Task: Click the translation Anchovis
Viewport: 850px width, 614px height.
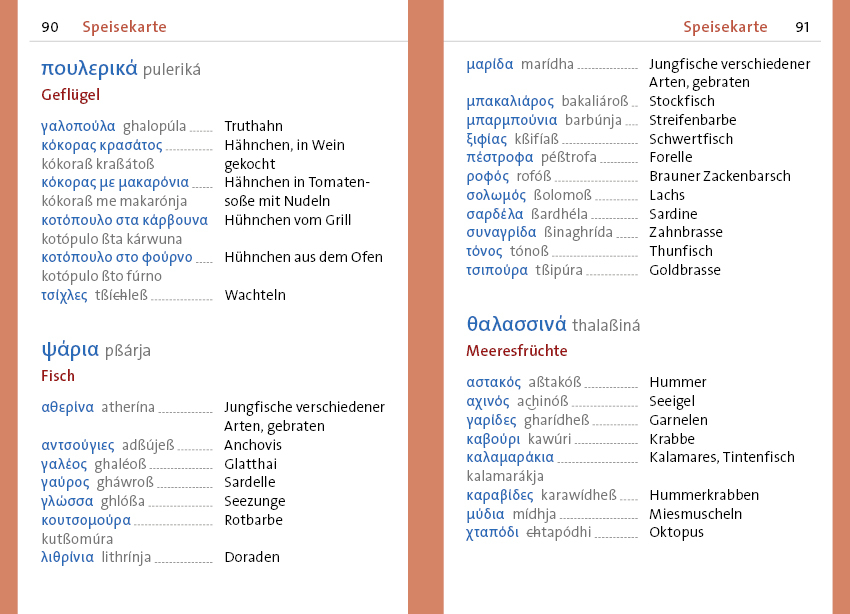Action: tap(253, 445)
